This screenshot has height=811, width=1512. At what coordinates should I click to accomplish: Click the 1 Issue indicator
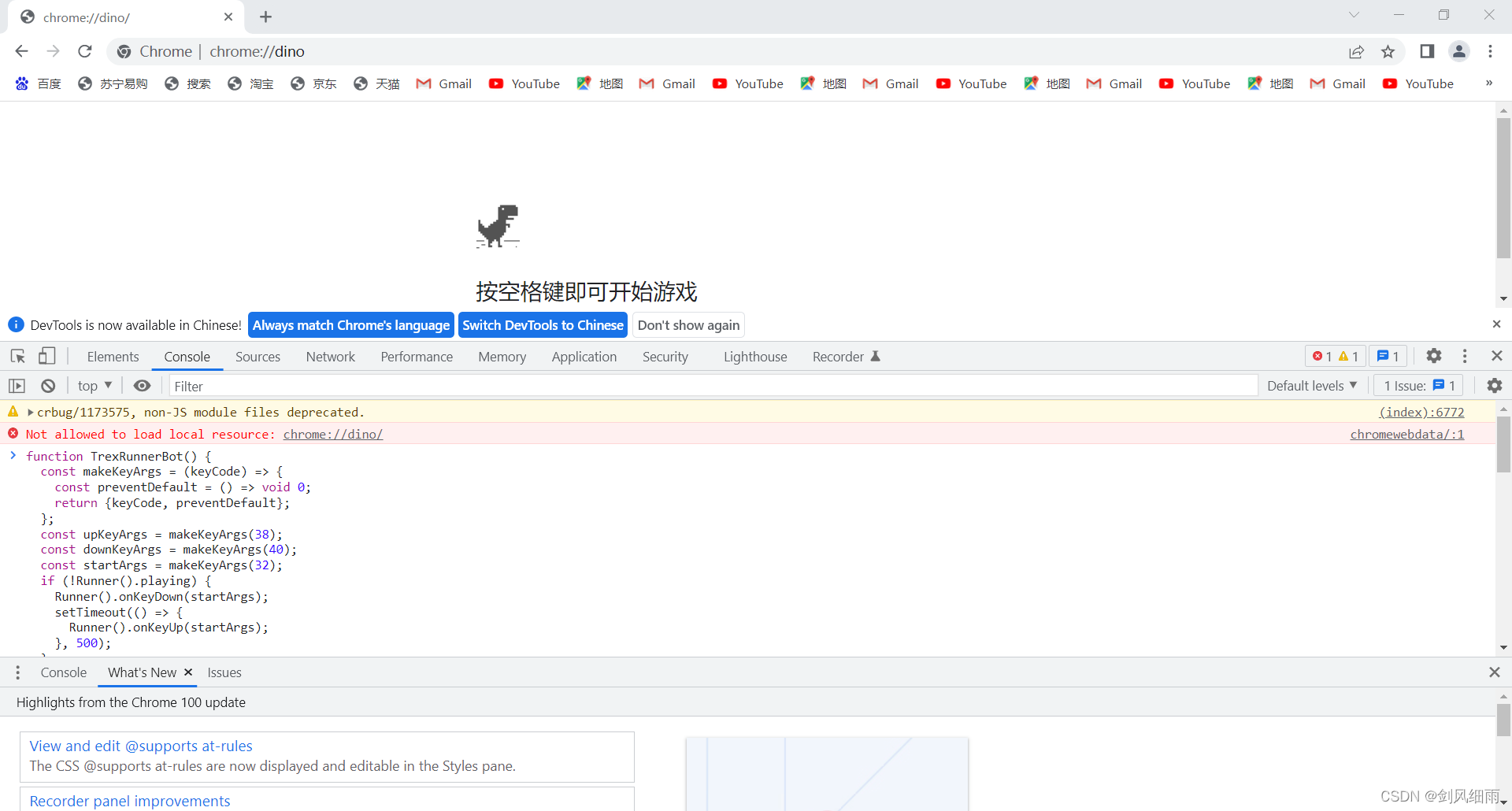coord(1419,386)
